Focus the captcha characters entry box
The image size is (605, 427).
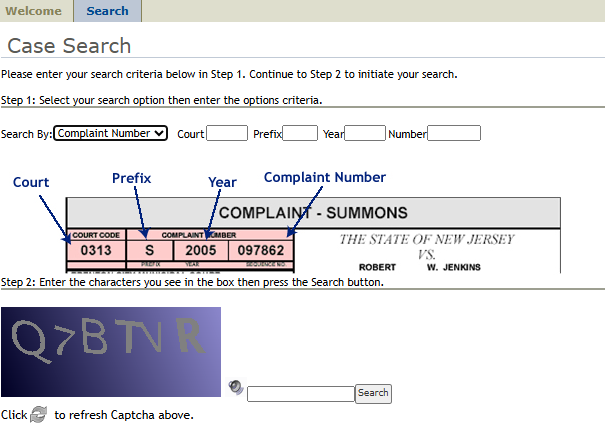(300, 394)
